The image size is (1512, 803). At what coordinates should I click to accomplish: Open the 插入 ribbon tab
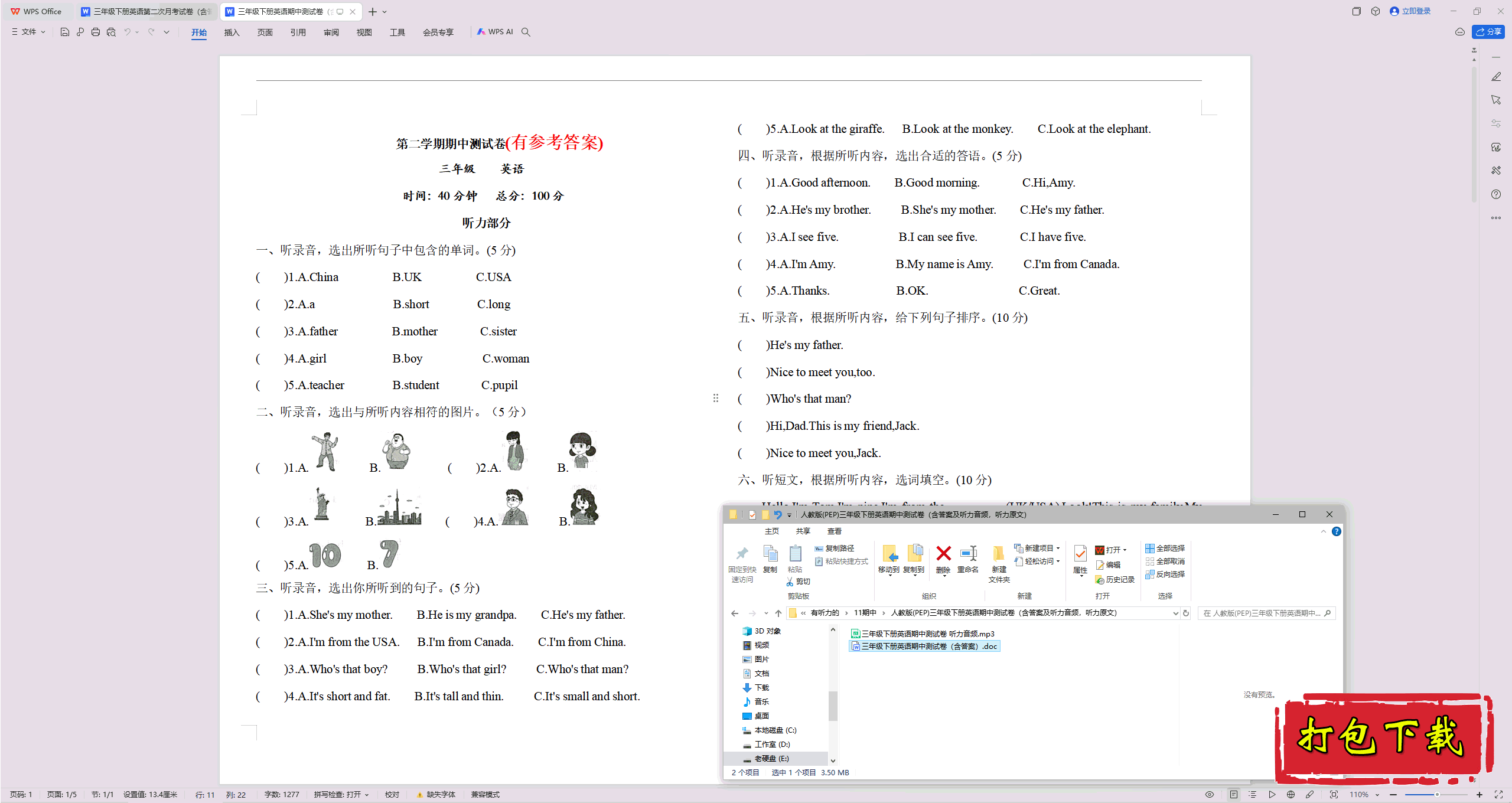pos(232,32)
